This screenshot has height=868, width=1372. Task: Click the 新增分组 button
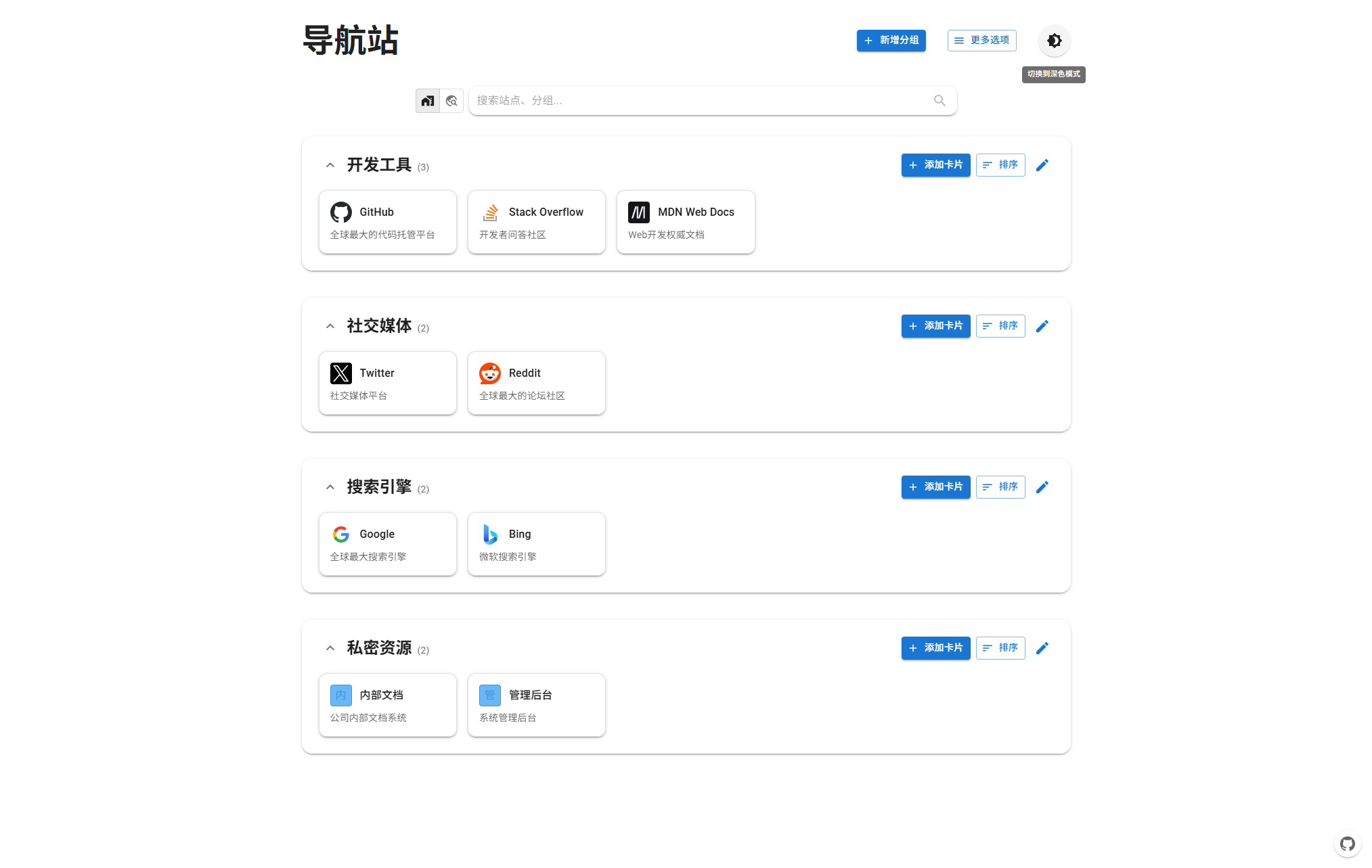point(891,41)
